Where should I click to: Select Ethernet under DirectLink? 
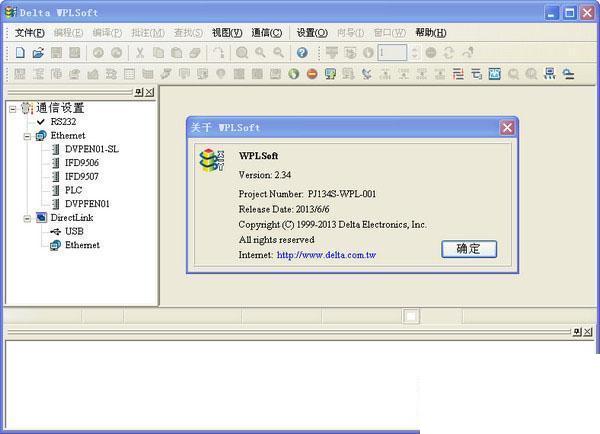click(x=82, y=245)
